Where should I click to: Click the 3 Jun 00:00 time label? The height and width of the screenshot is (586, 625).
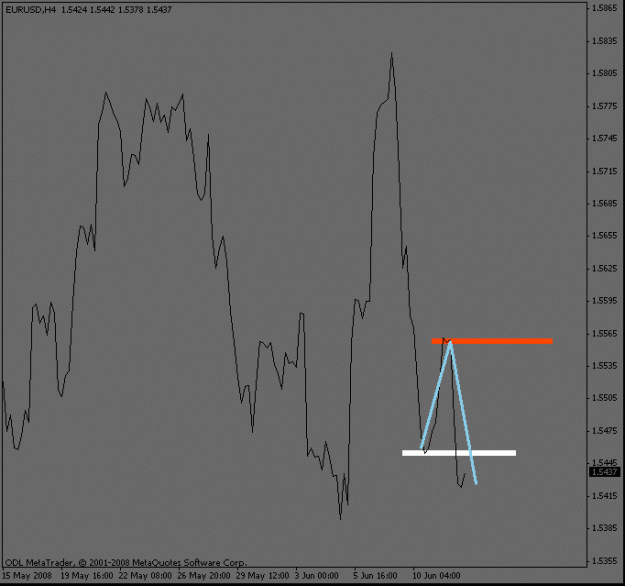317,576
